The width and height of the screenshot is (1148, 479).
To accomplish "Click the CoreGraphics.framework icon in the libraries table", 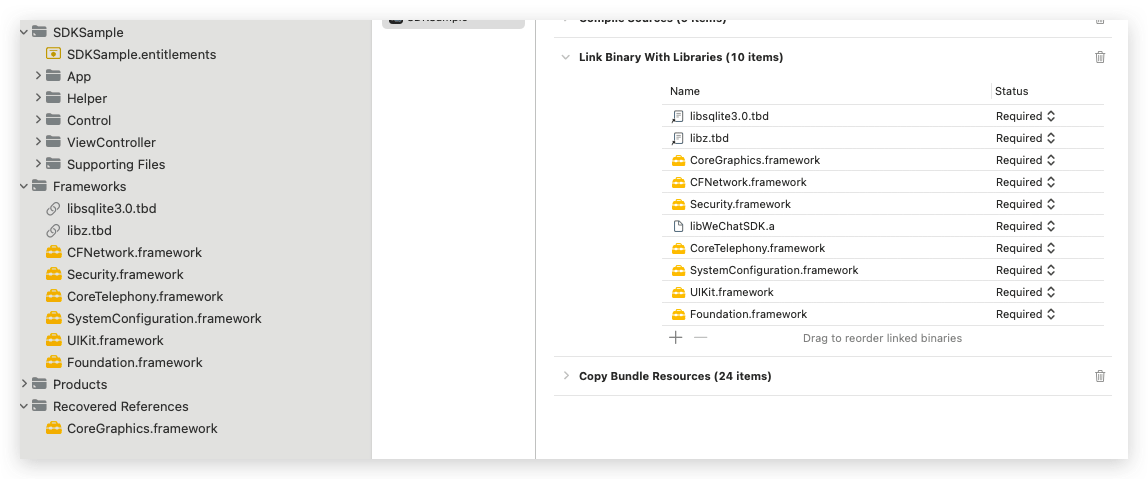I will (677, 160).
